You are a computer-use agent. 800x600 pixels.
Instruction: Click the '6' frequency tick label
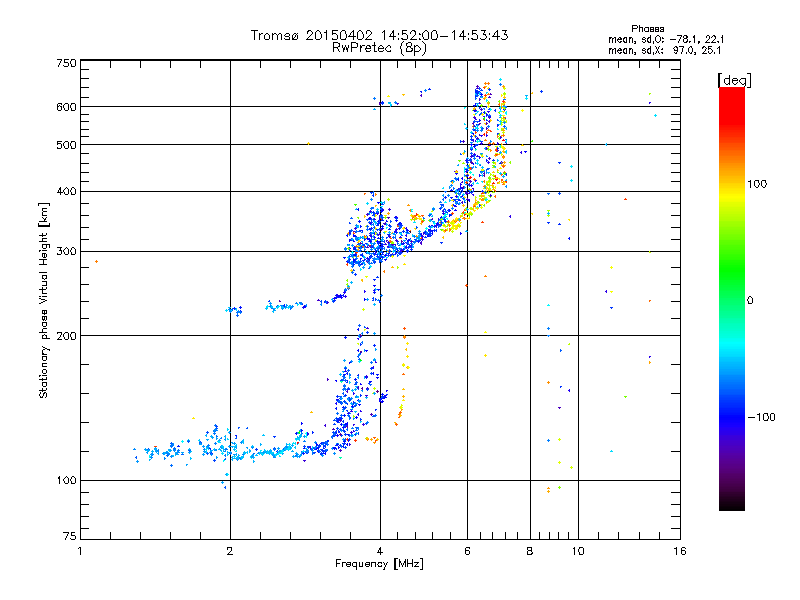467,551
